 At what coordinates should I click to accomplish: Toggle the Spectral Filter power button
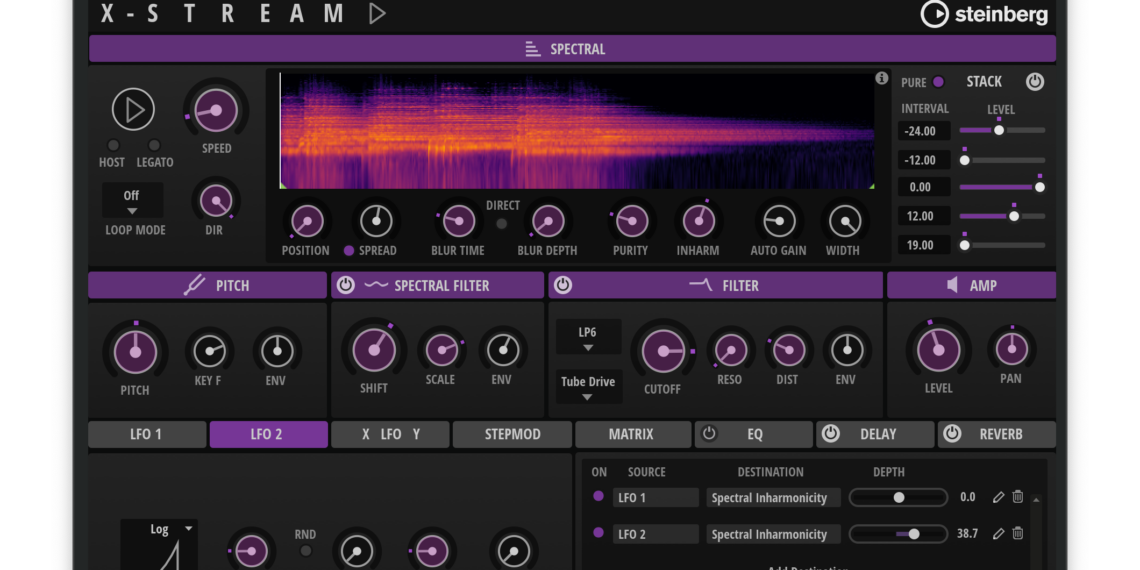tap(346, 285)
